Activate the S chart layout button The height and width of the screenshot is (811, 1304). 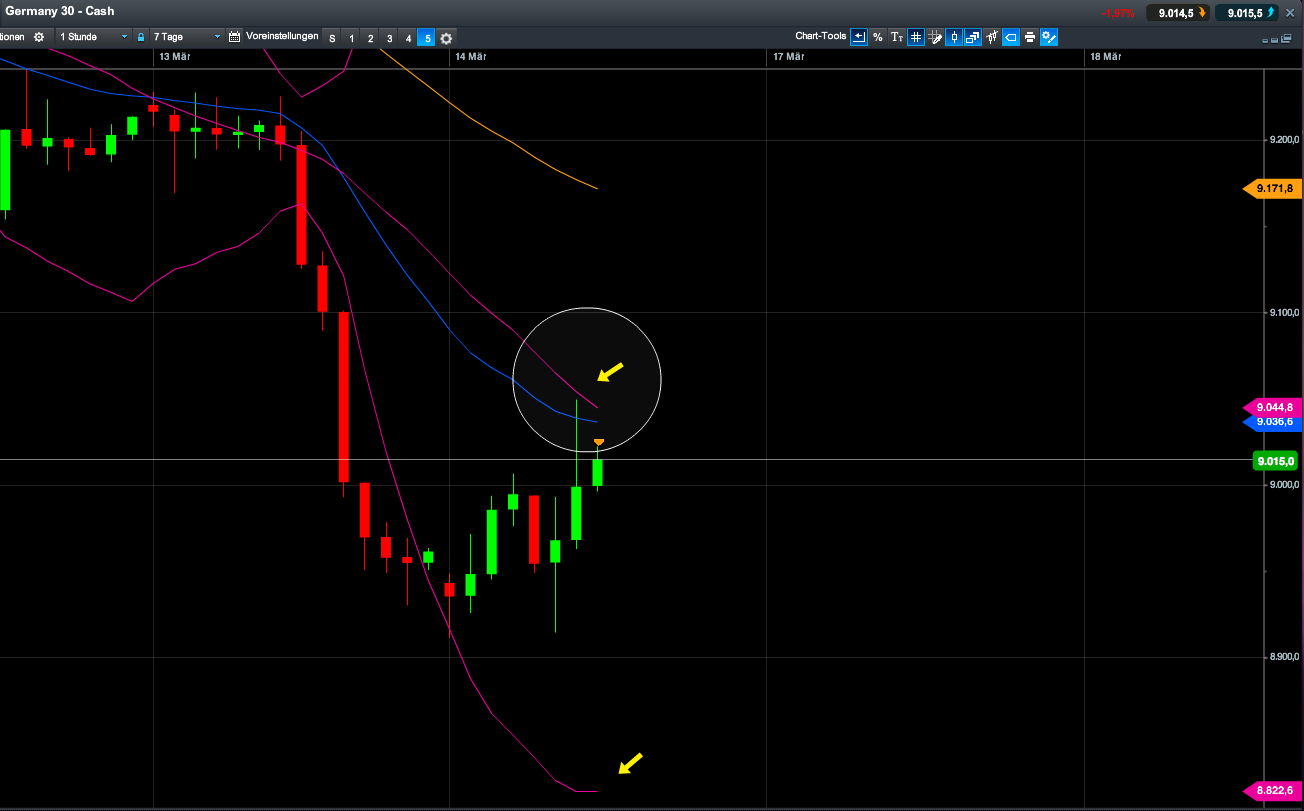(x=331, y=37)
